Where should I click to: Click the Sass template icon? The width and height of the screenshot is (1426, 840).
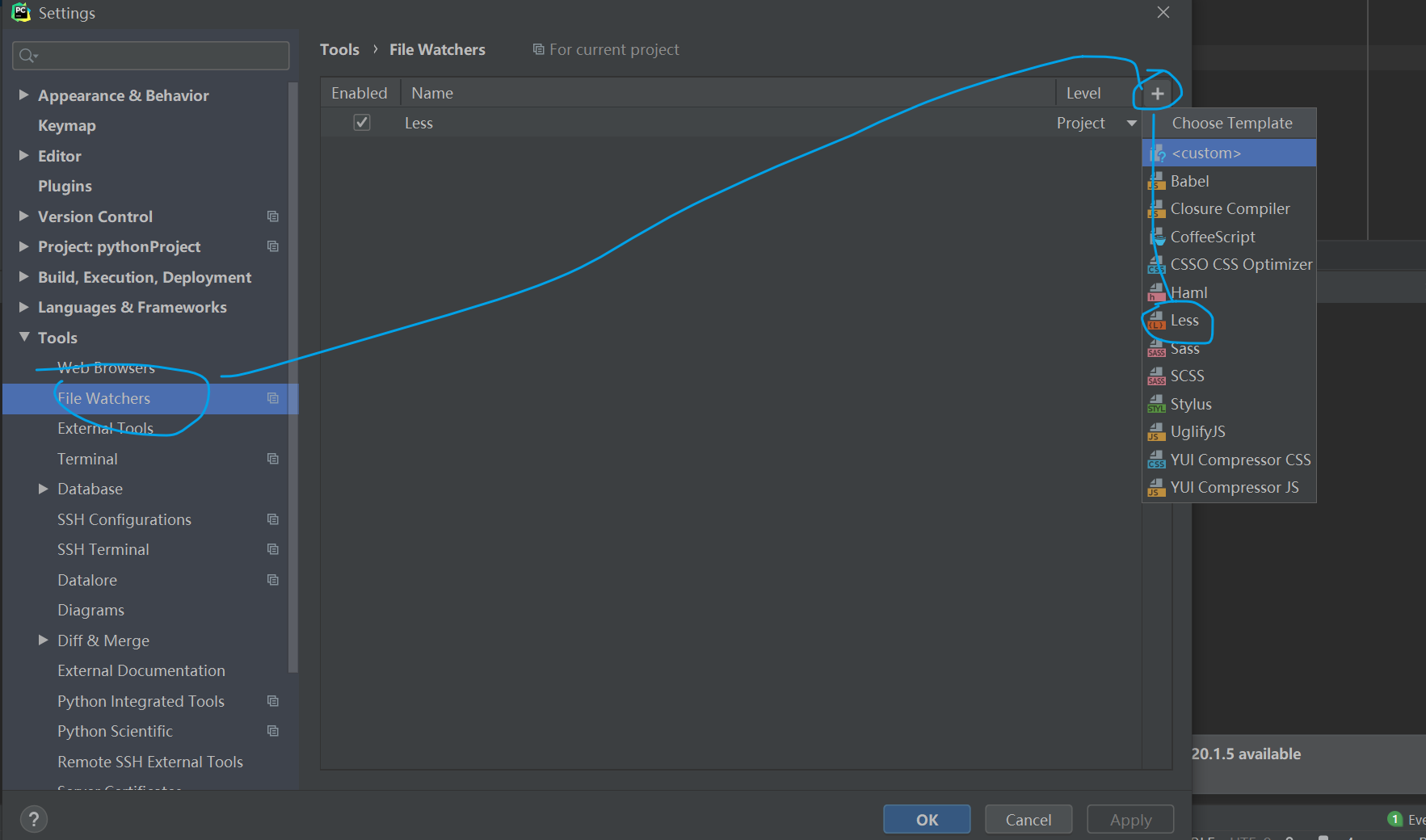click(x=1157, y=348)
